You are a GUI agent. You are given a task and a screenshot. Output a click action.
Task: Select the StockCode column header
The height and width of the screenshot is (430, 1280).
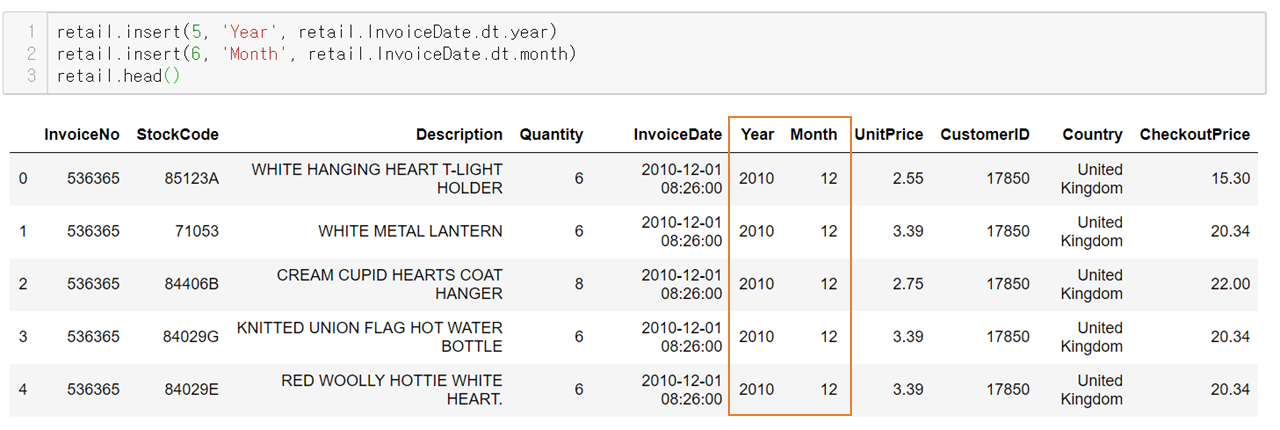[x=178, y=134]
